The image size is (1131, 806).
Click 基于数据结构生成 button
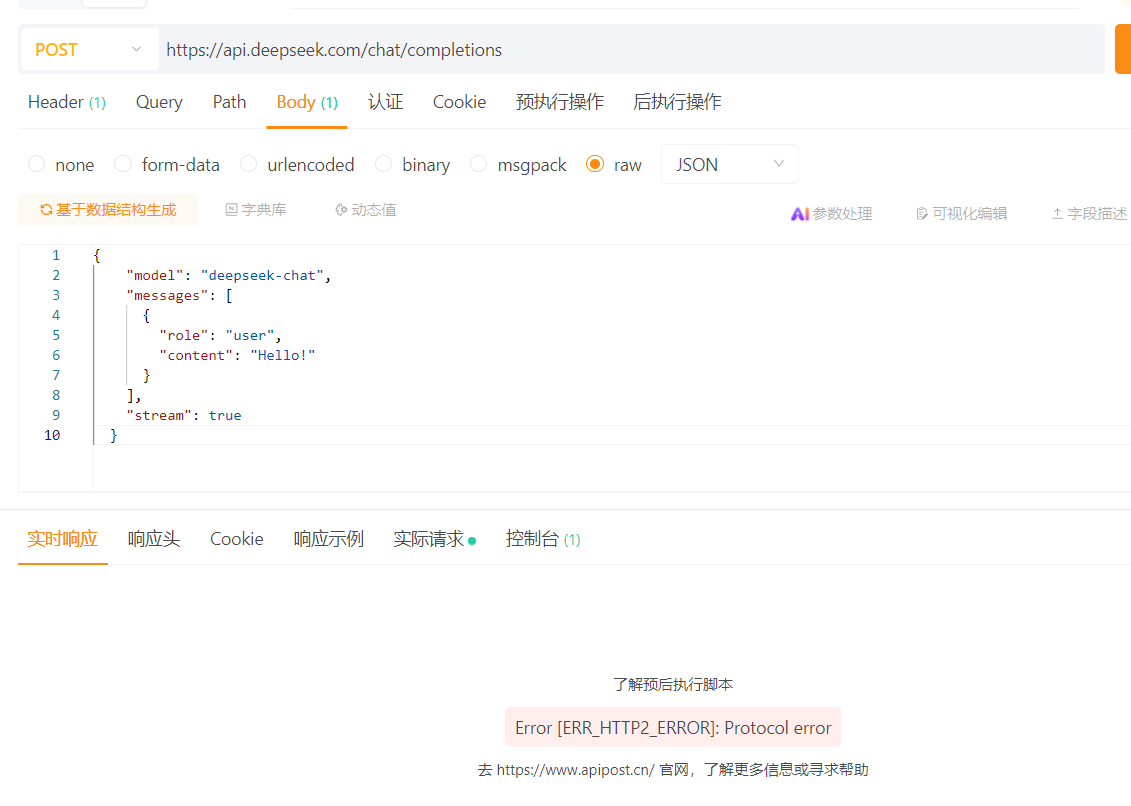coord(107,210)
